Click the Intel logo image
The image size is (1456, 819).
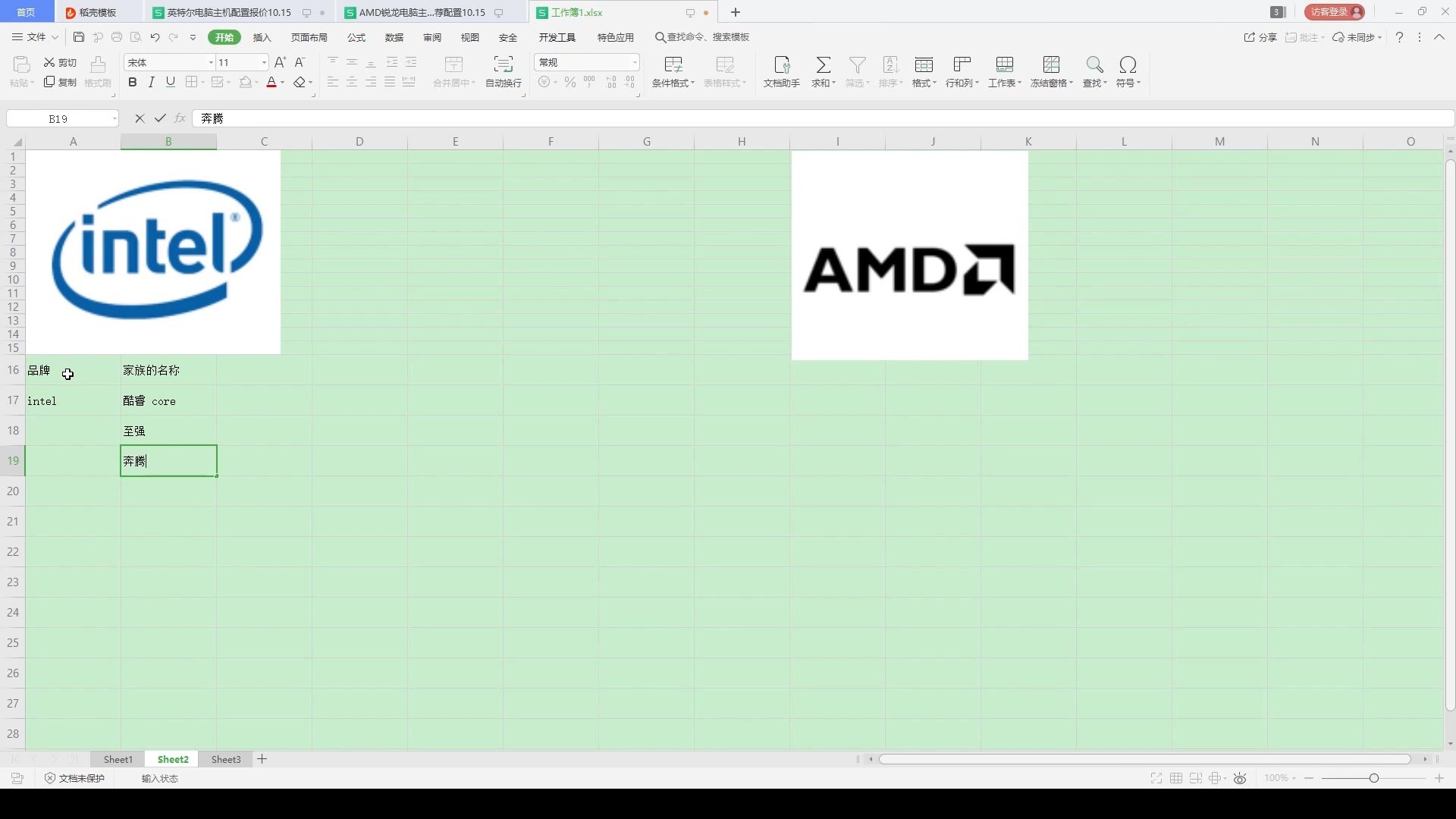(153, 253)
